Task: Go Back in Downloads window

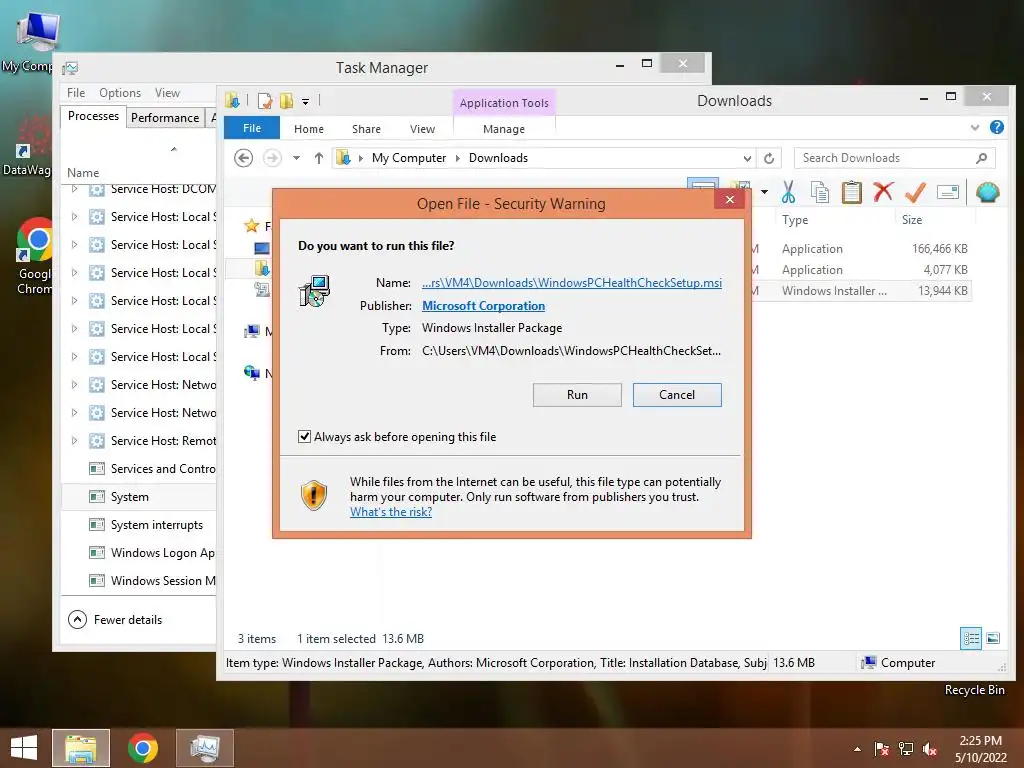Action: coord(244,158)
